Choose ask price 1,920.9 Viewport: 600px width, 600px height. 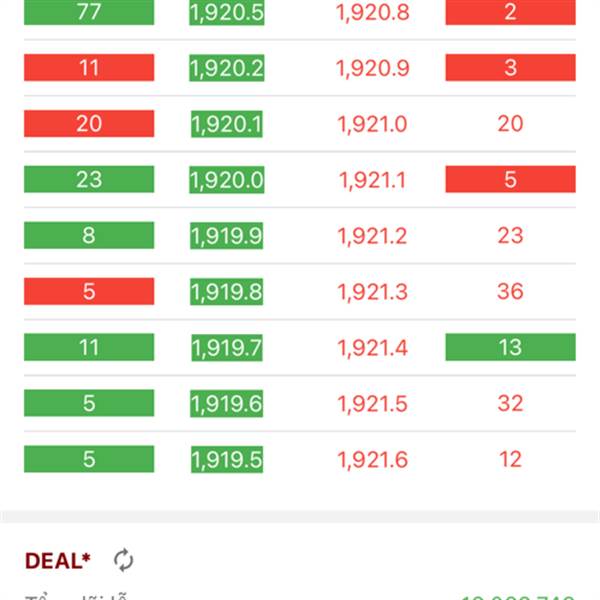372,68
